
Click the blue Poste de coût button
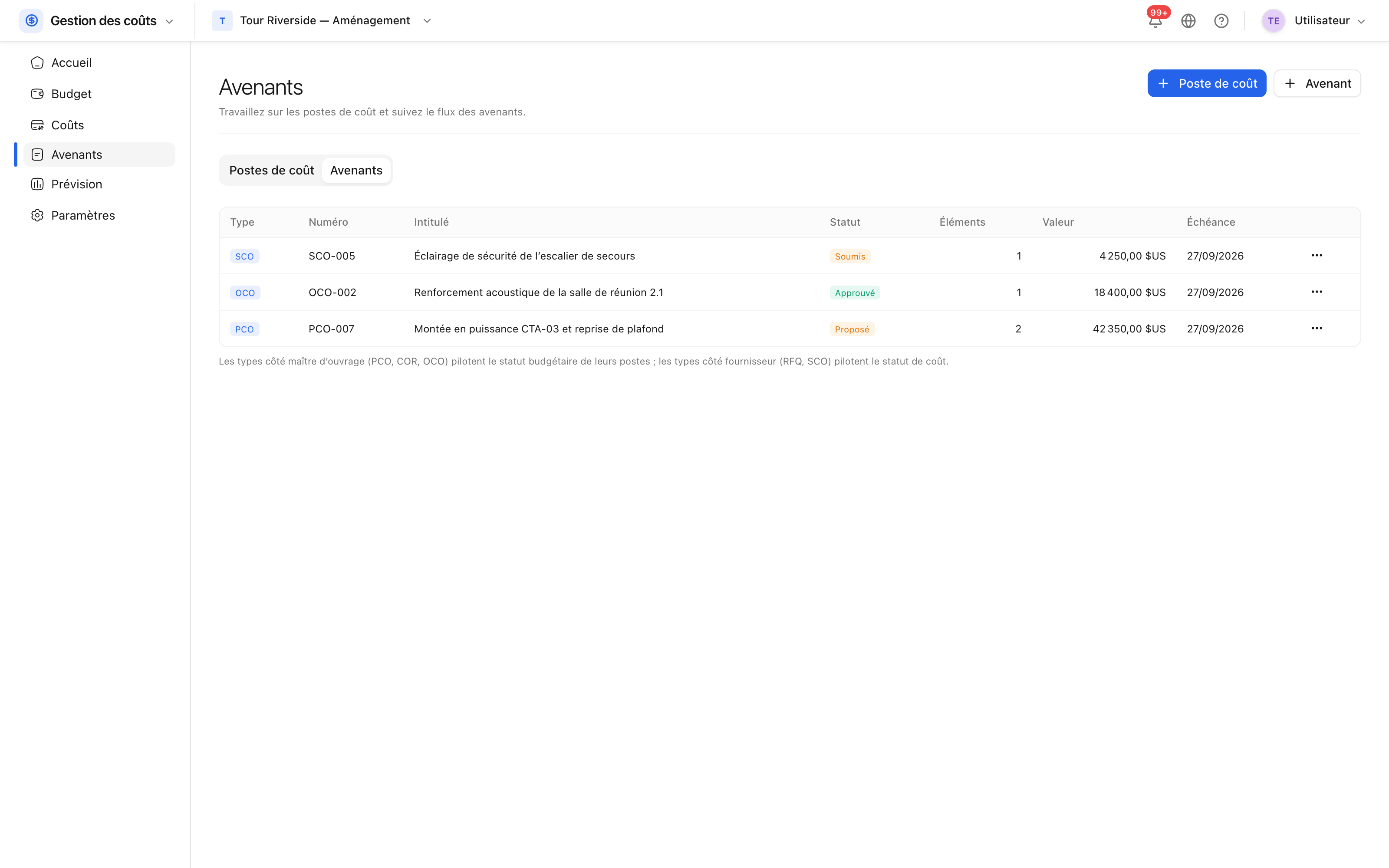click(x=1207, y=84)
